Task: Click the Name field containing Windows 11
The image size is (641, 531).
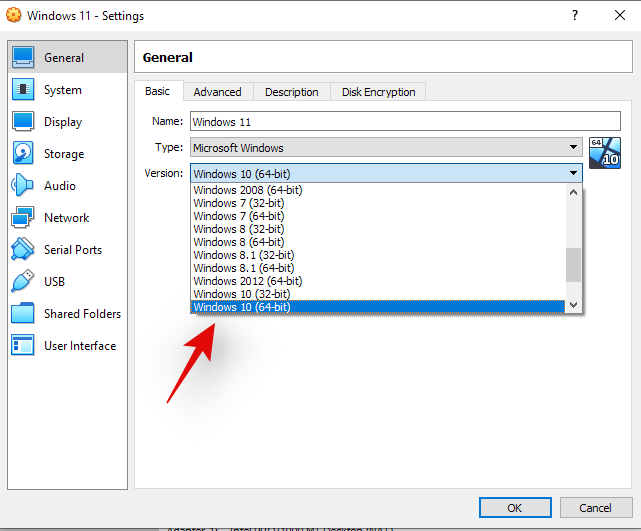Action: [x=385, y=121]
